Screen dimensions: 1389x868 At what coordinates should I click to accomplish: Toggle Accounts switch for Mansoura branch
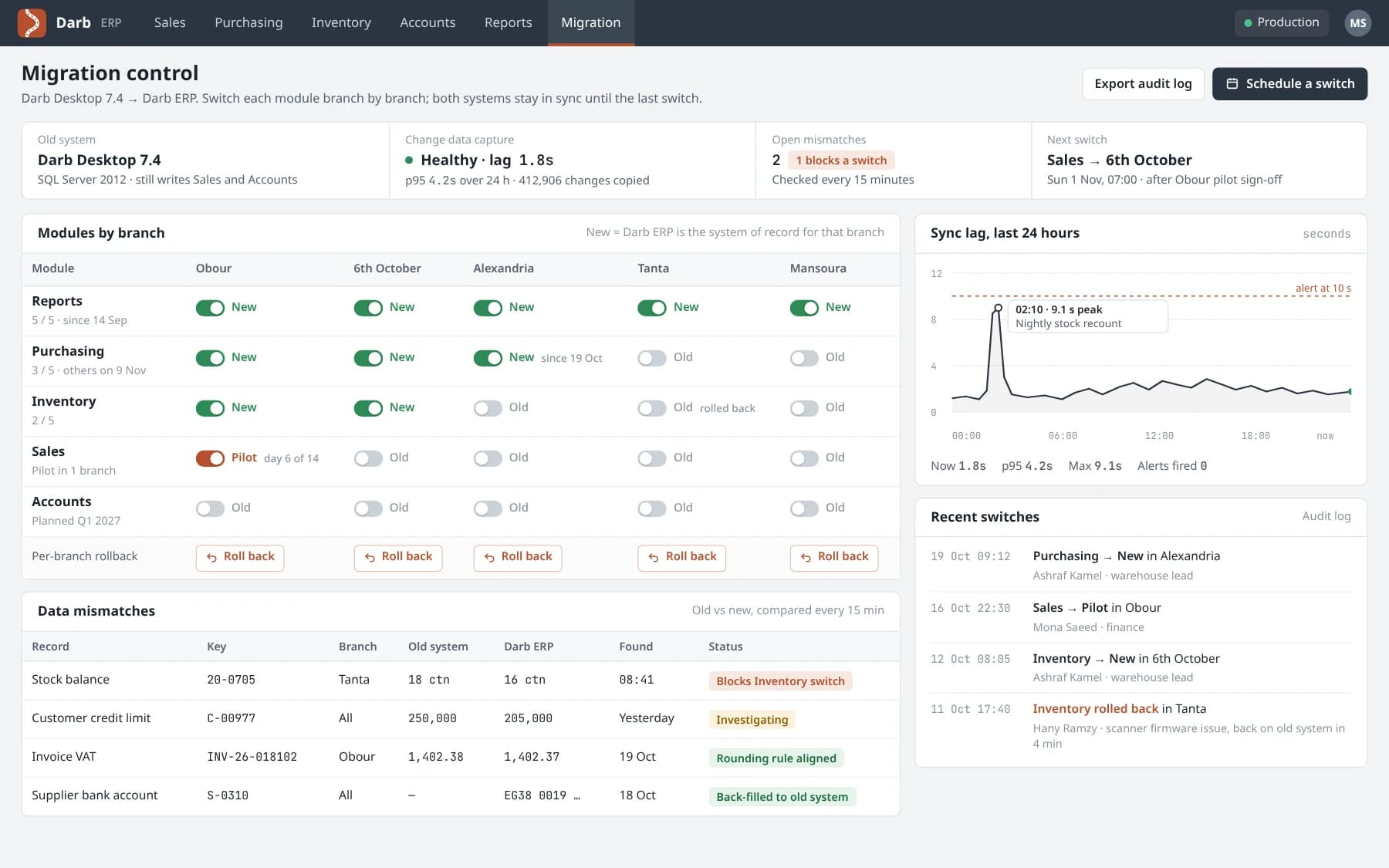804,508
